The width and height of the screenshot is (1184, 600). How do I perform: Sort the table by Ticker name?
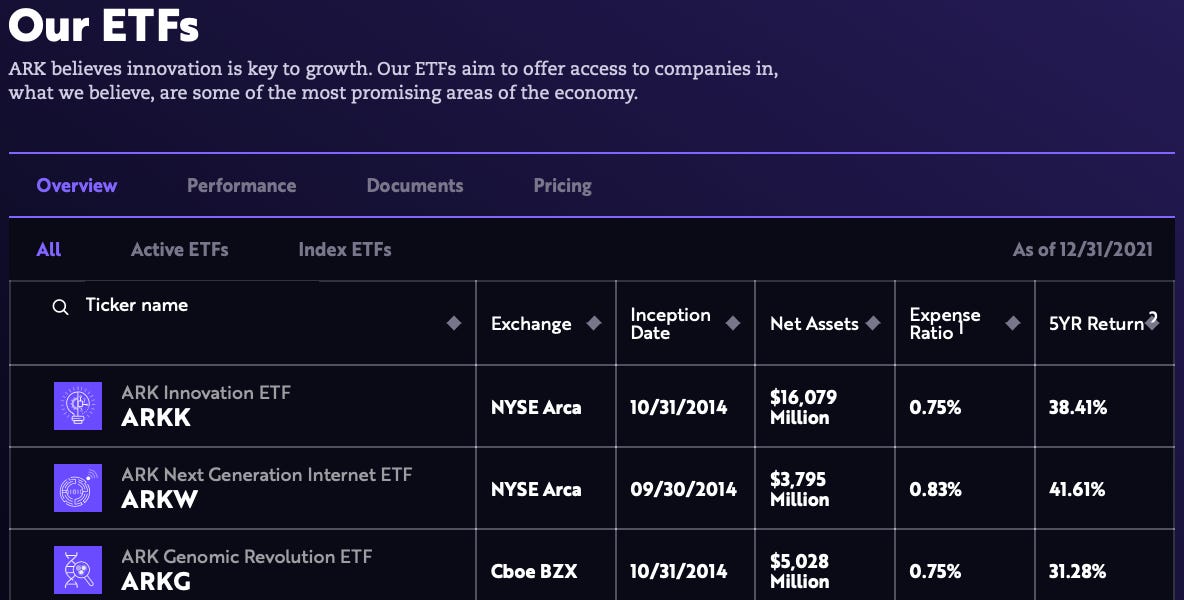point(453,323)
